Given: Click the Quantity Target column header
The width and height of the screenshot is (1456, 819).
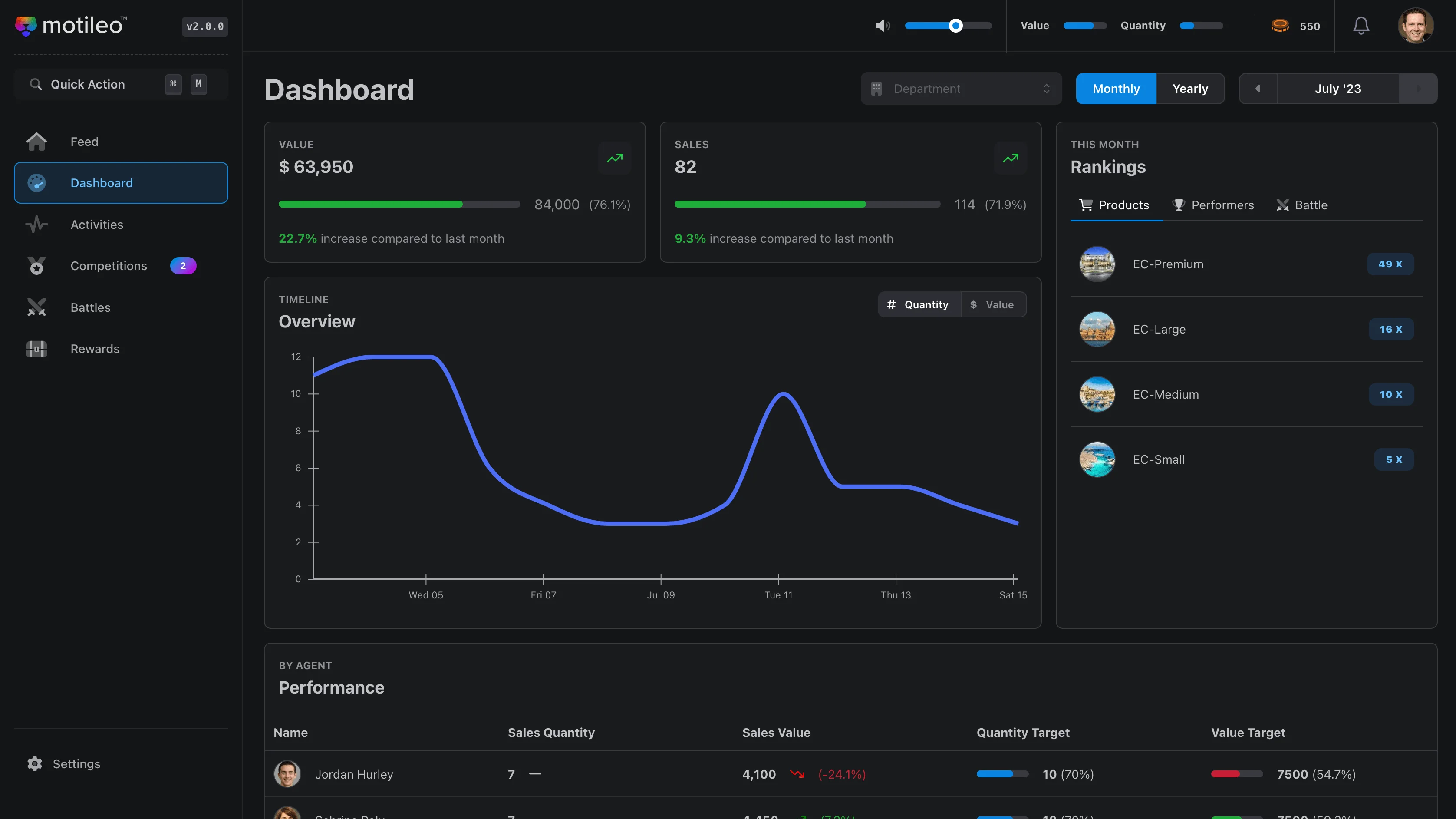Looking at the screenshot, I should coord(1023,733).
